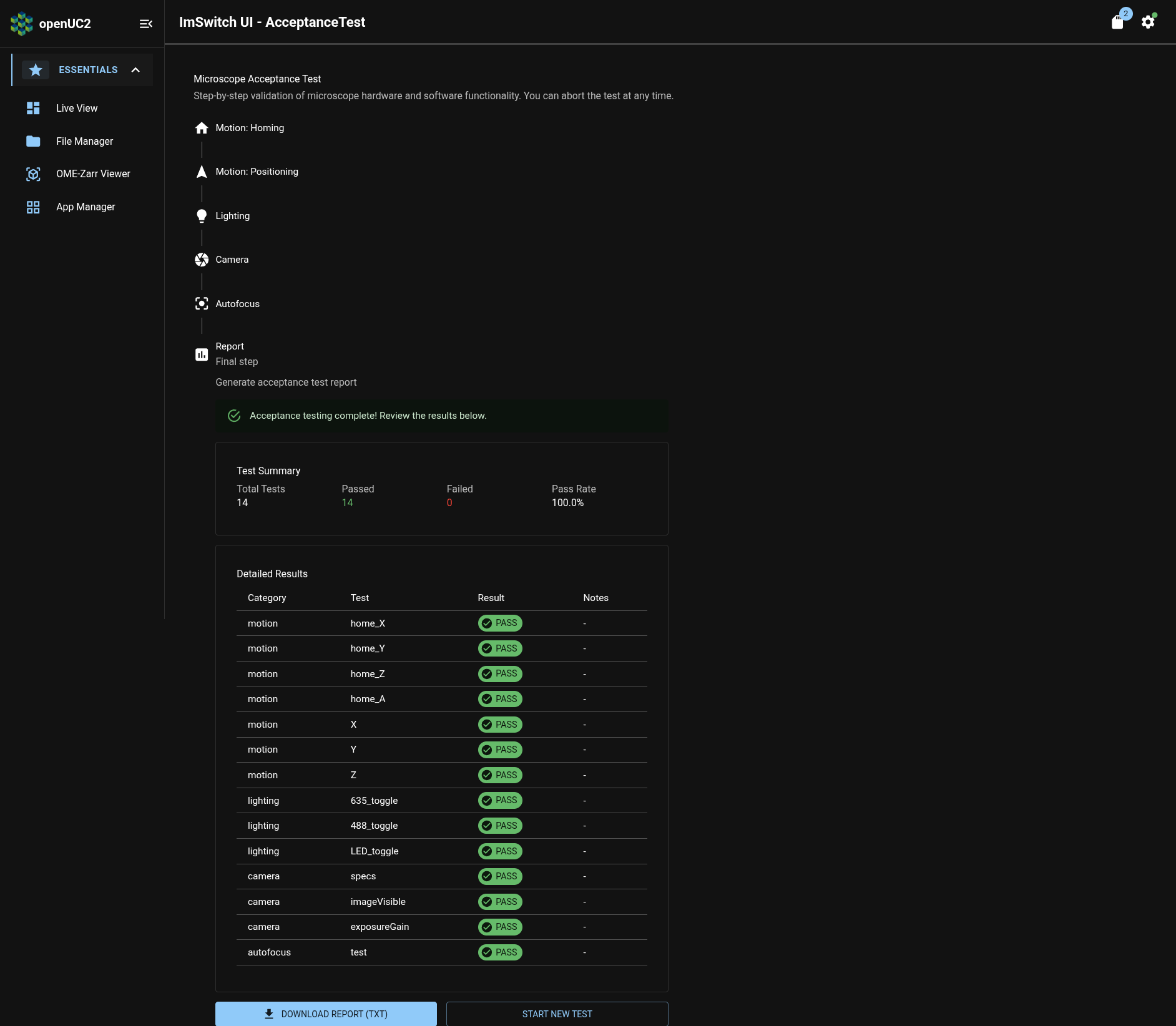Viewport: 1176px width, 1026px height.
Task: Click the Camera aperture step icon
Action: [202, 260]
